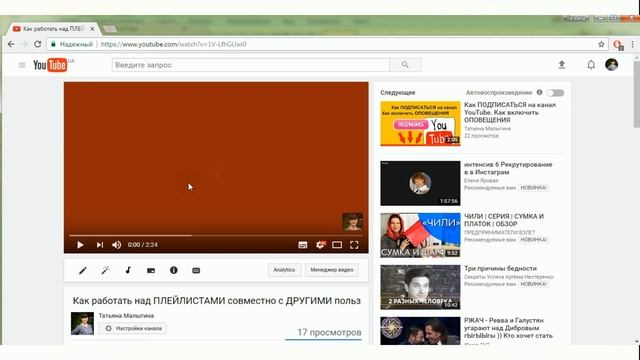The width and height of the screenshot is (640, 360).
Task: Skip to next video
Action: pos(100,244)
